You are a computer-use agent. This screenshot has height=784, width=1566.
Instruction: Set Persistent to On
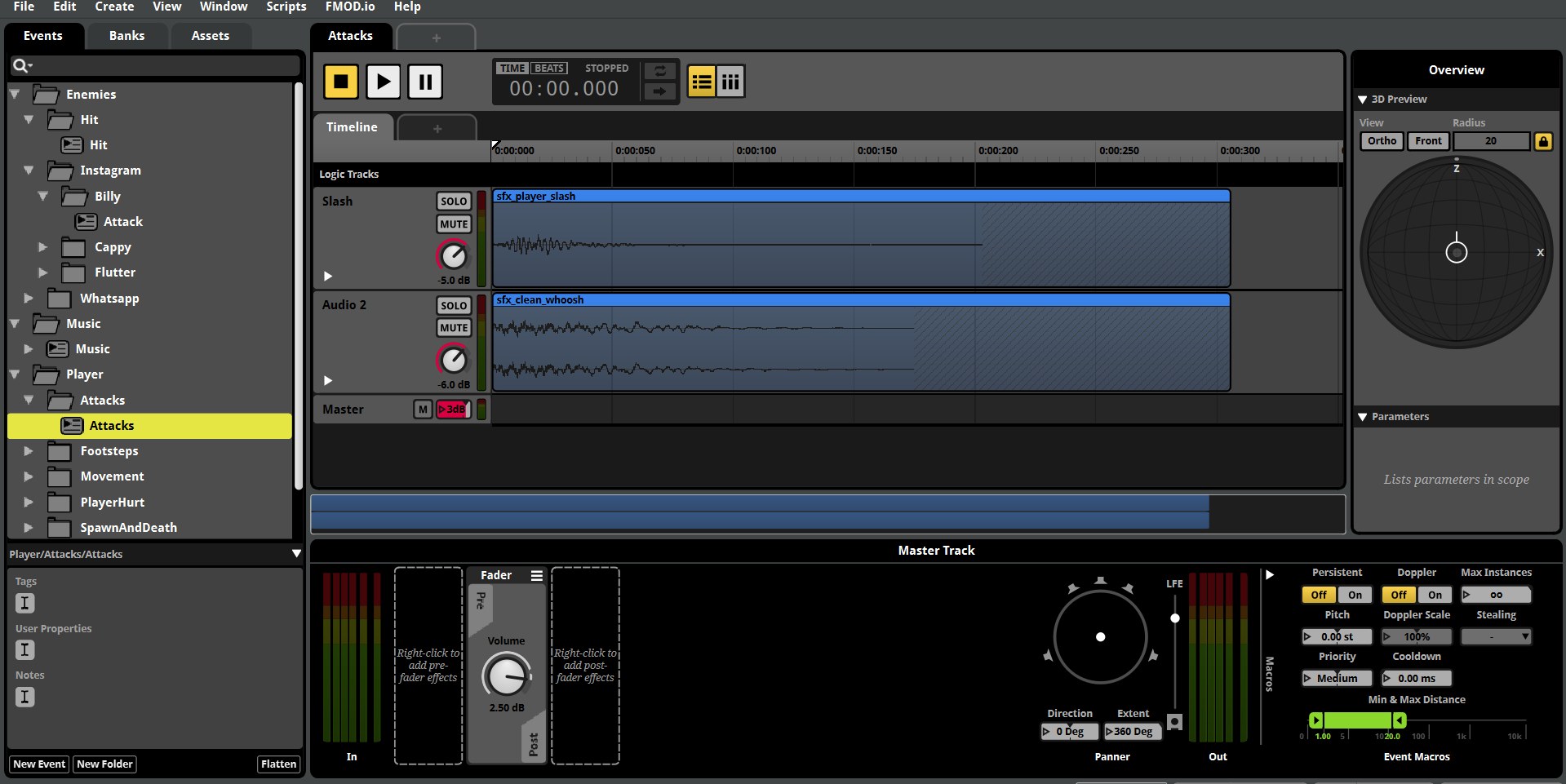click(1355, 595)
